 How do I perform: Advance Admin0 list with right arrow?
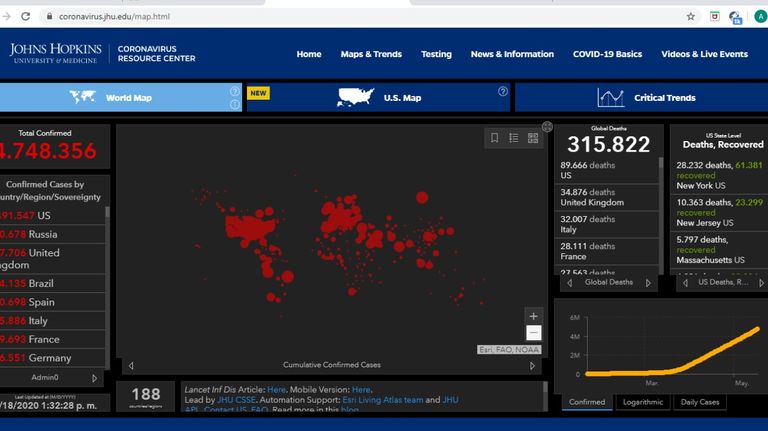coord(95,378)
